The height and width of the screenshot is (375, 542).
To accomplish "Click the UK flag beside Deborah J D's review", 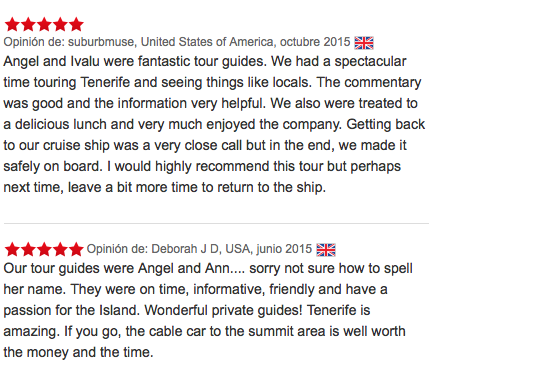I will [326, 250].
